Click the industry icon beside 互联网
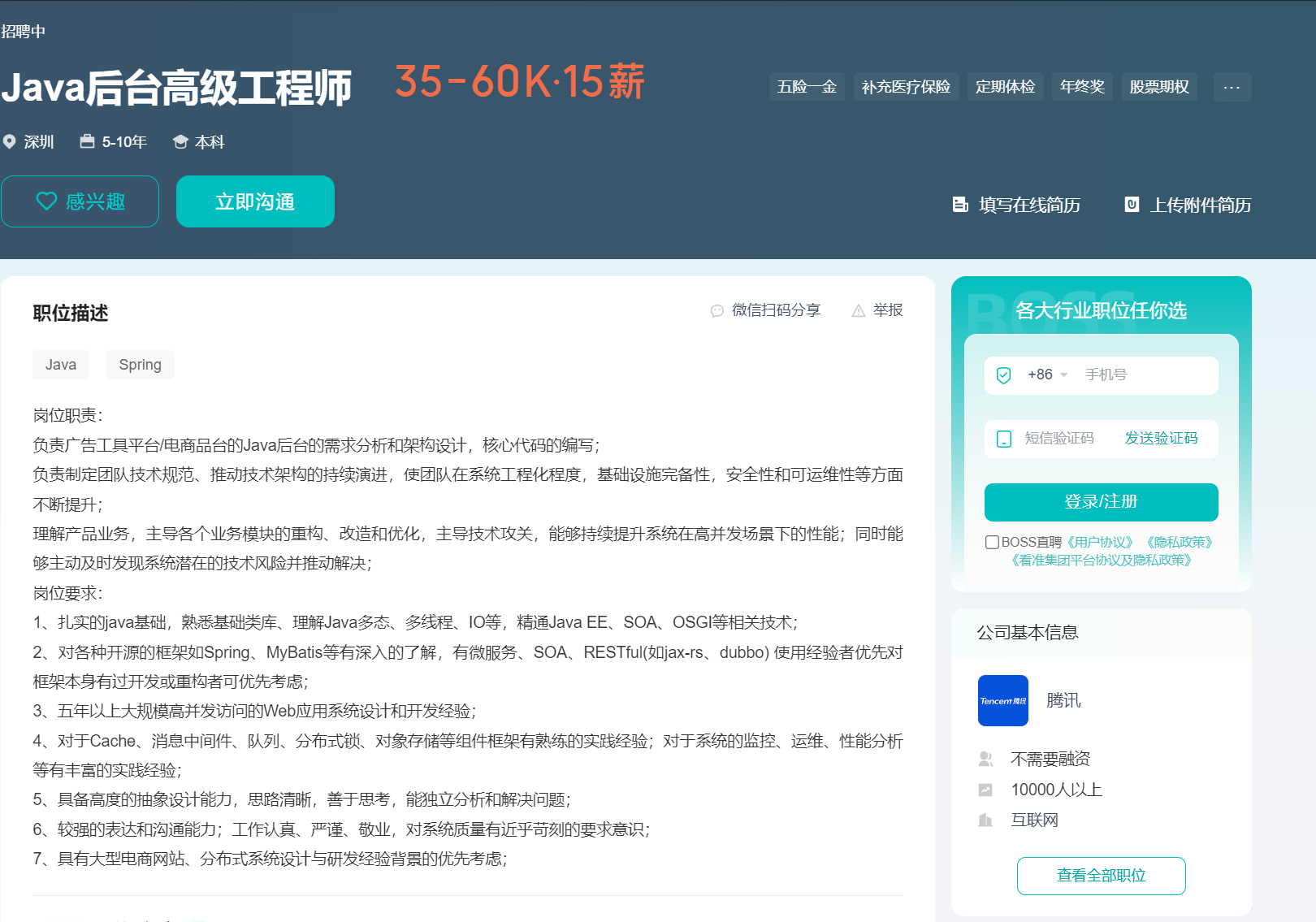Image resolution: width=1316 pixels, height=922 pixels. coord(985,820)
